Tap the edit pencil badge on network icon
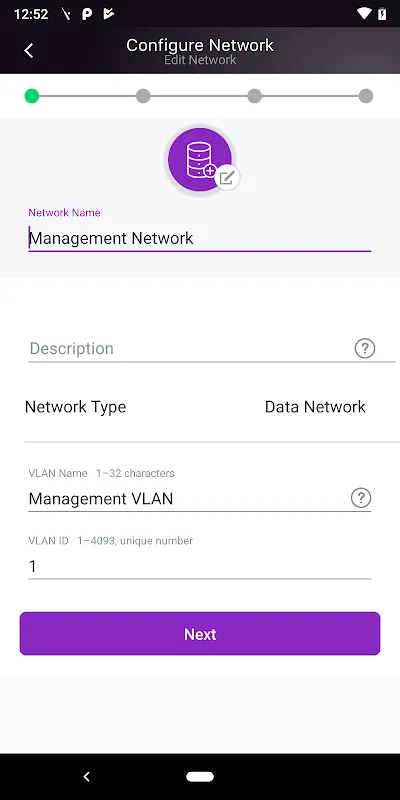Screen dimensions: 400x800 coord(227,178)
